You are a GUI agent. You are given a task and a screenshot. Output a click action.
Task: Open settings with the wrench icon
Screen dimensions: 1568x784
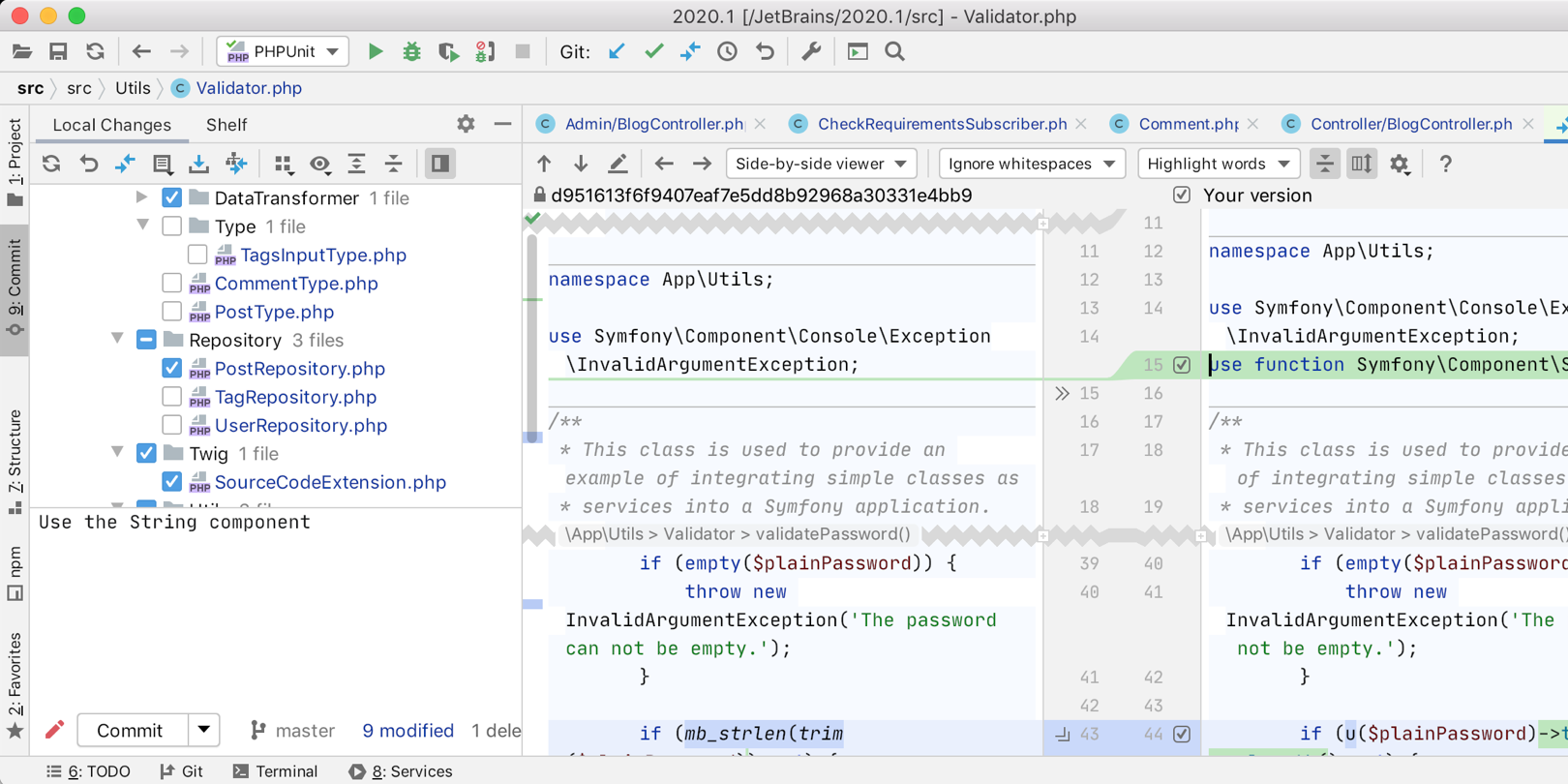coord(811,51)
